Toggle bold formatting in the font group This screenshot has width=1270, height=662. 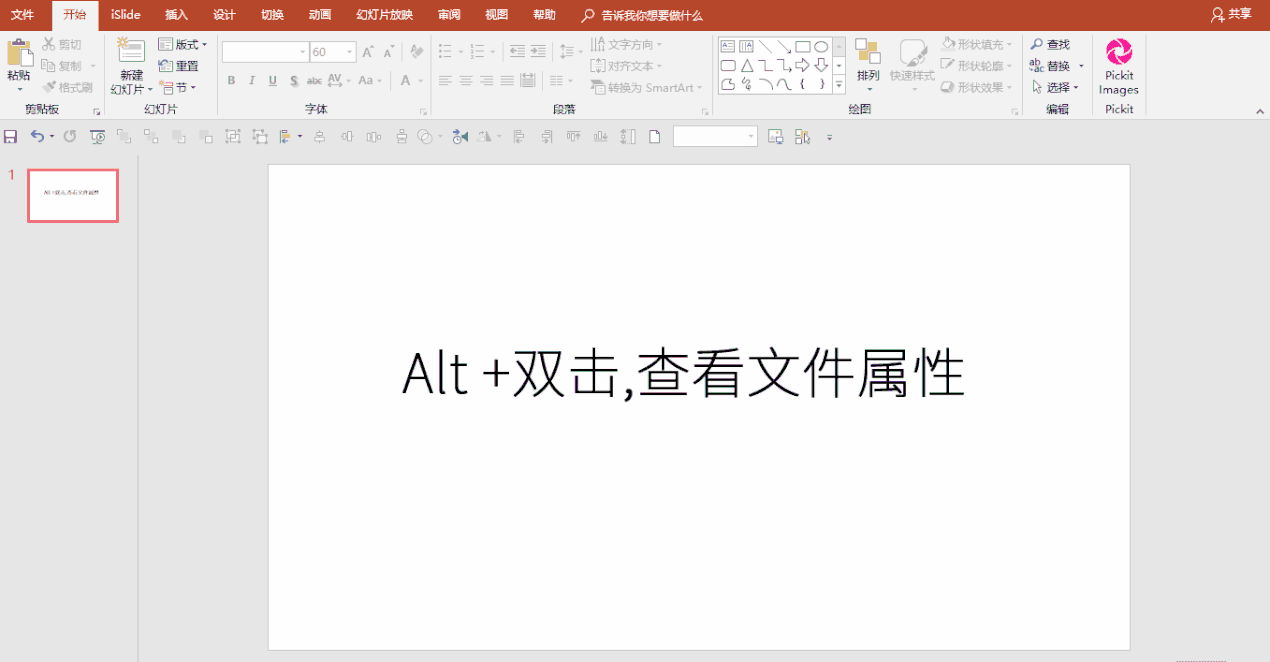(x=231, y=80)
